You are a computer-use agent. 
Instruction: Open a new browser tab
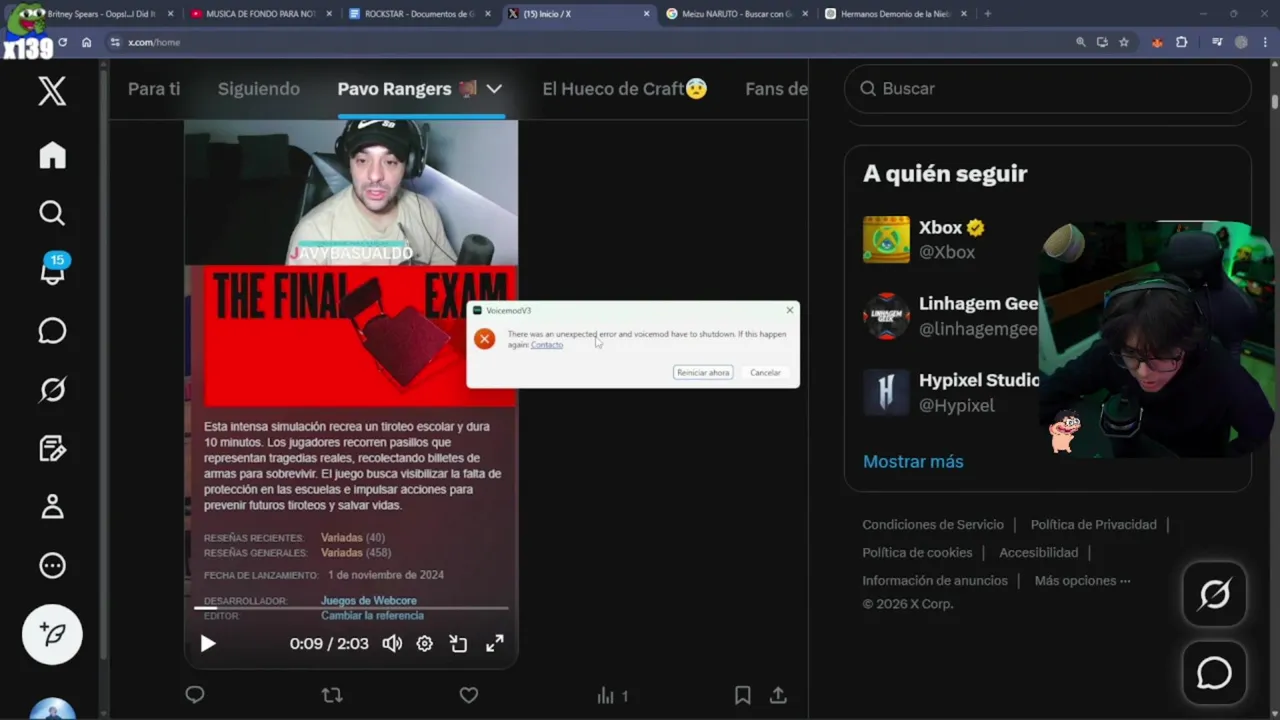click(987, 14)
